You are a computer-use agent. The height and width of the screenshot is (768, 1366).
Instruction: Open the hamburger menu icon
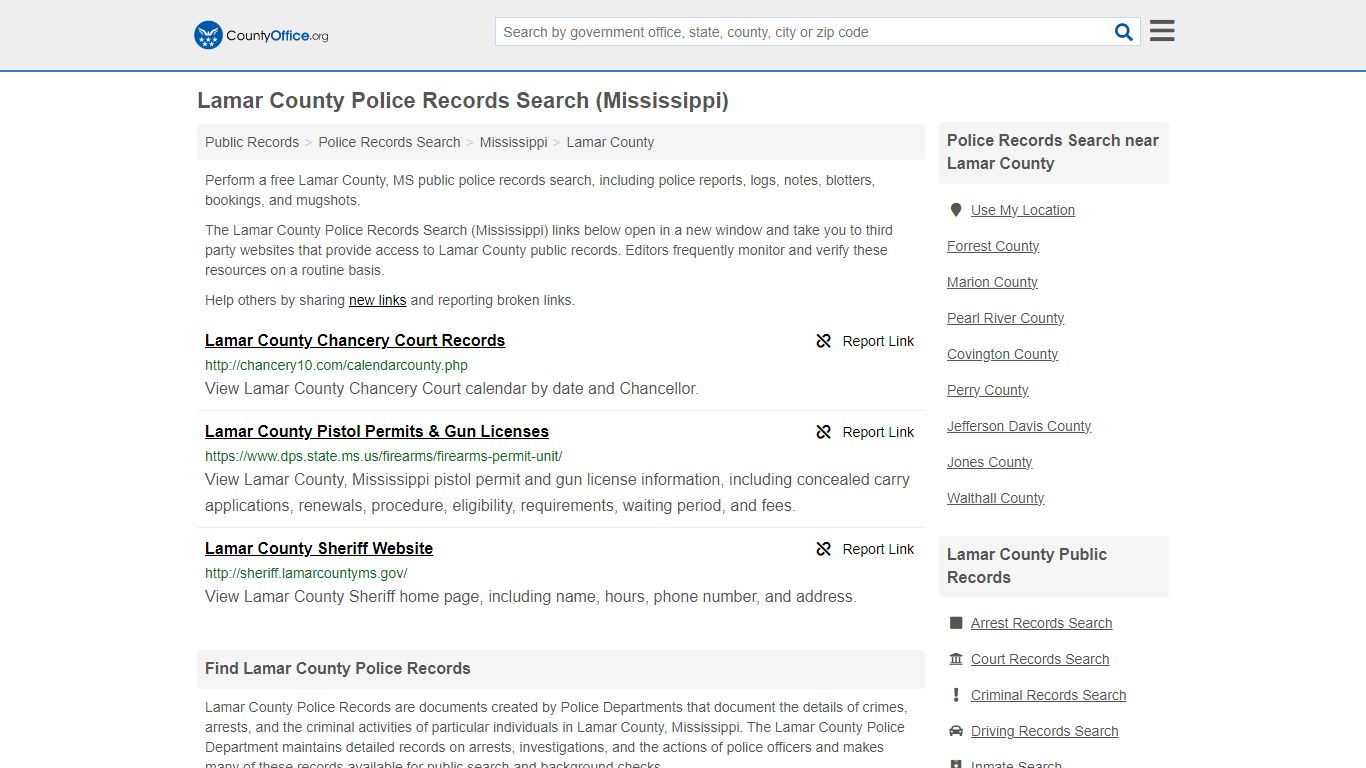[1162, 31]
